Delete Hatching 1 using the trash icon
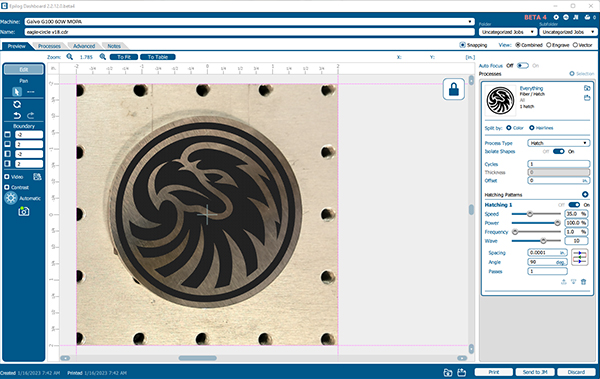This screenshot has width=600, height=379. coord(584,282)
